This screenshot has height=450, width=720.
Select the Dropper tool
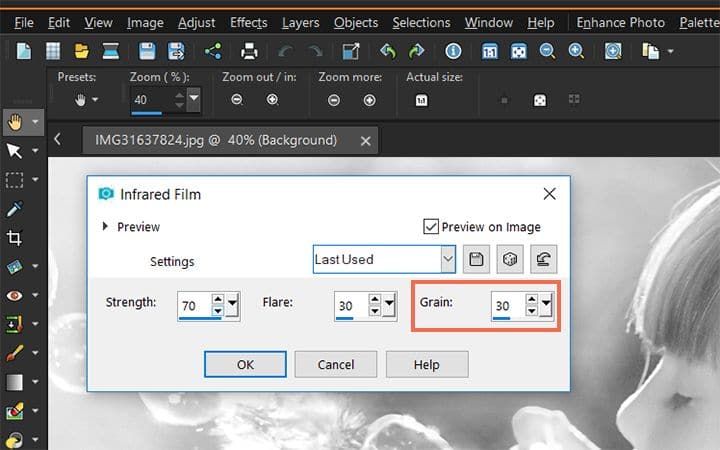coord(14,209)
